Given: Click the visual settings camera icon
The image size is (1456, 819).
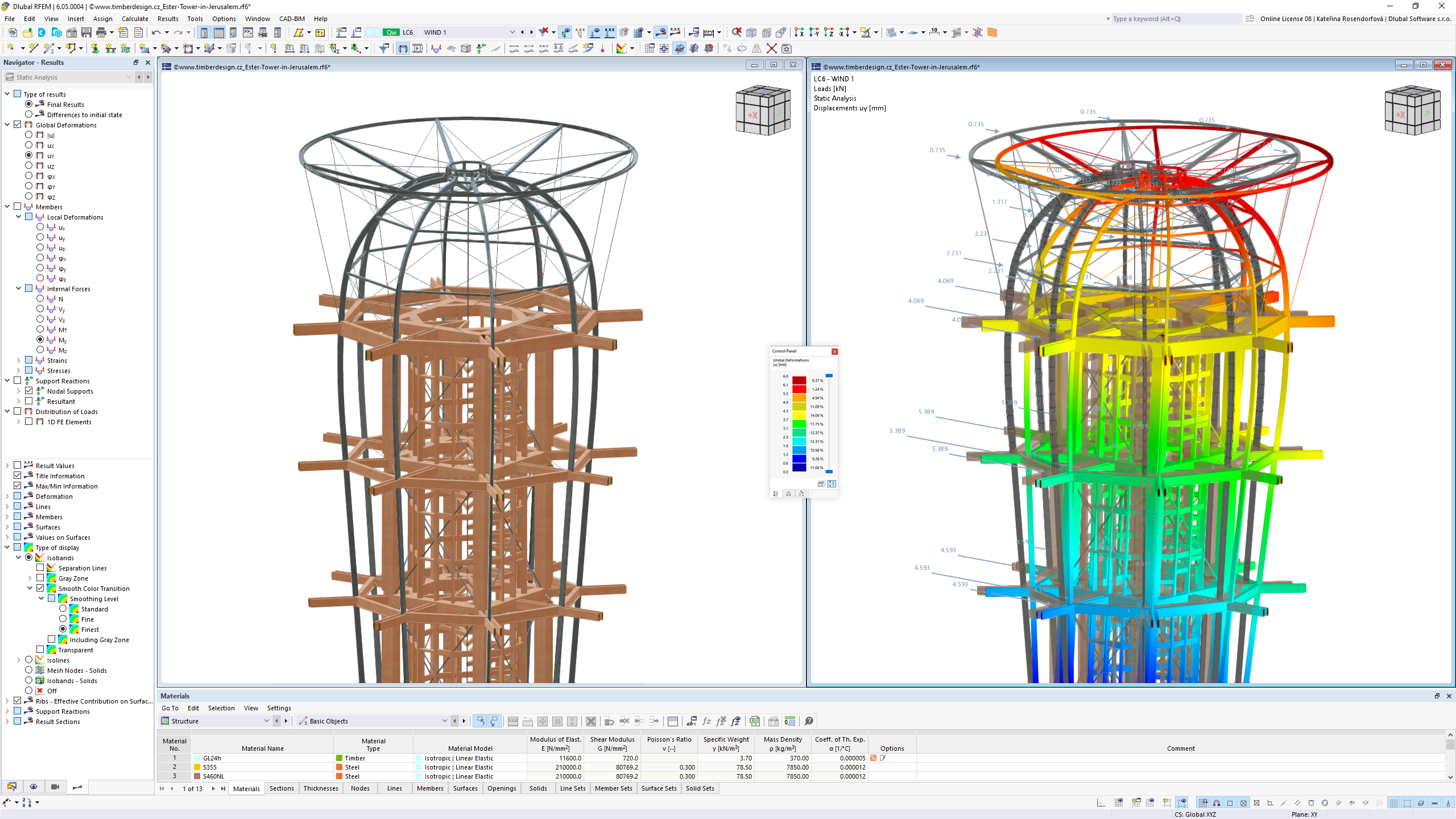Looking at the screenshot, I should pos(55,787).
